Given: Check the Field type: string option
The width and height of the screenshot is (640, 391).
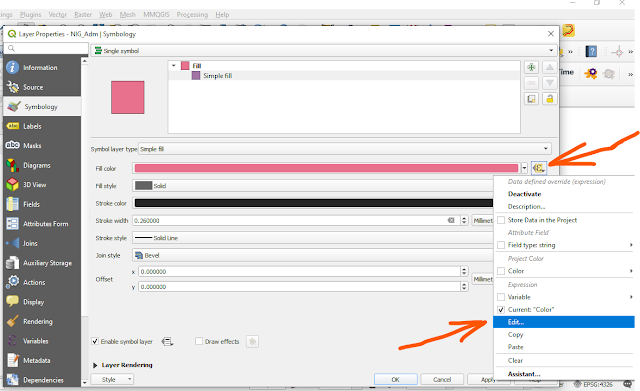Looking at the screenshot, I should tap(501, 245).
